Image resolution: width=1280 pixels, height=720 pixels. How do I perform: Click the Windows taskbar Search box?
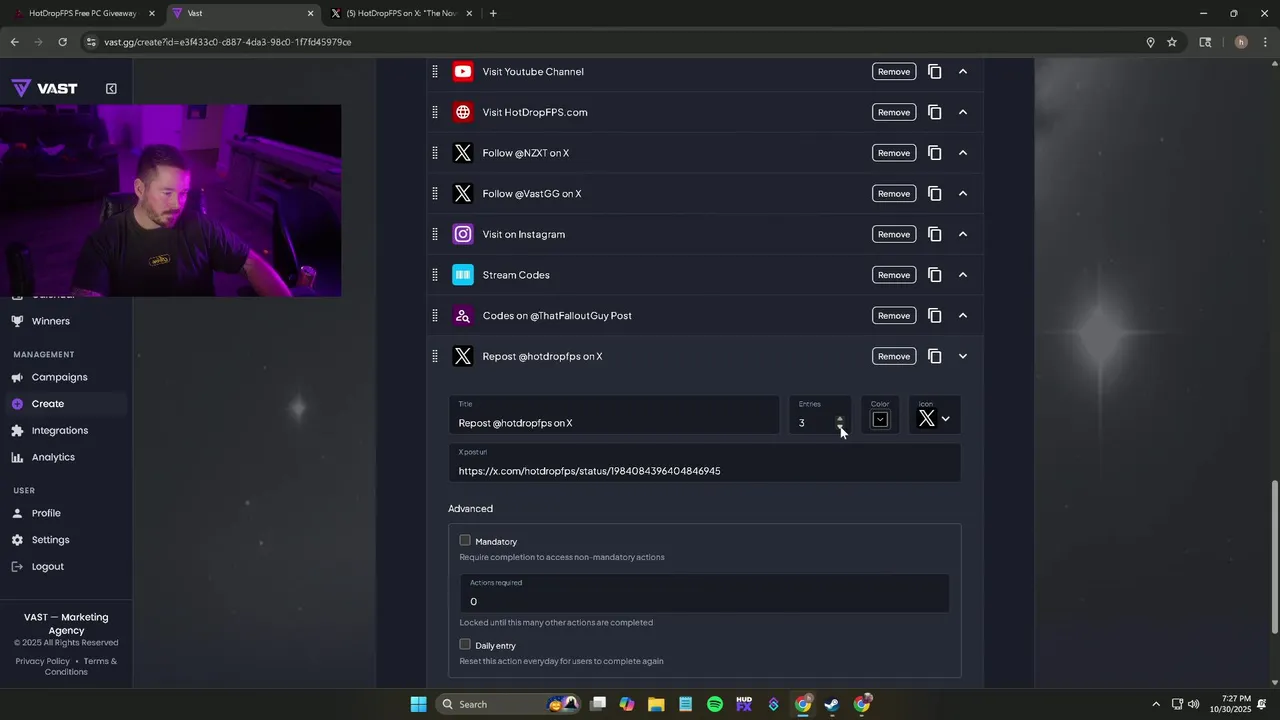tap(510, 704)
